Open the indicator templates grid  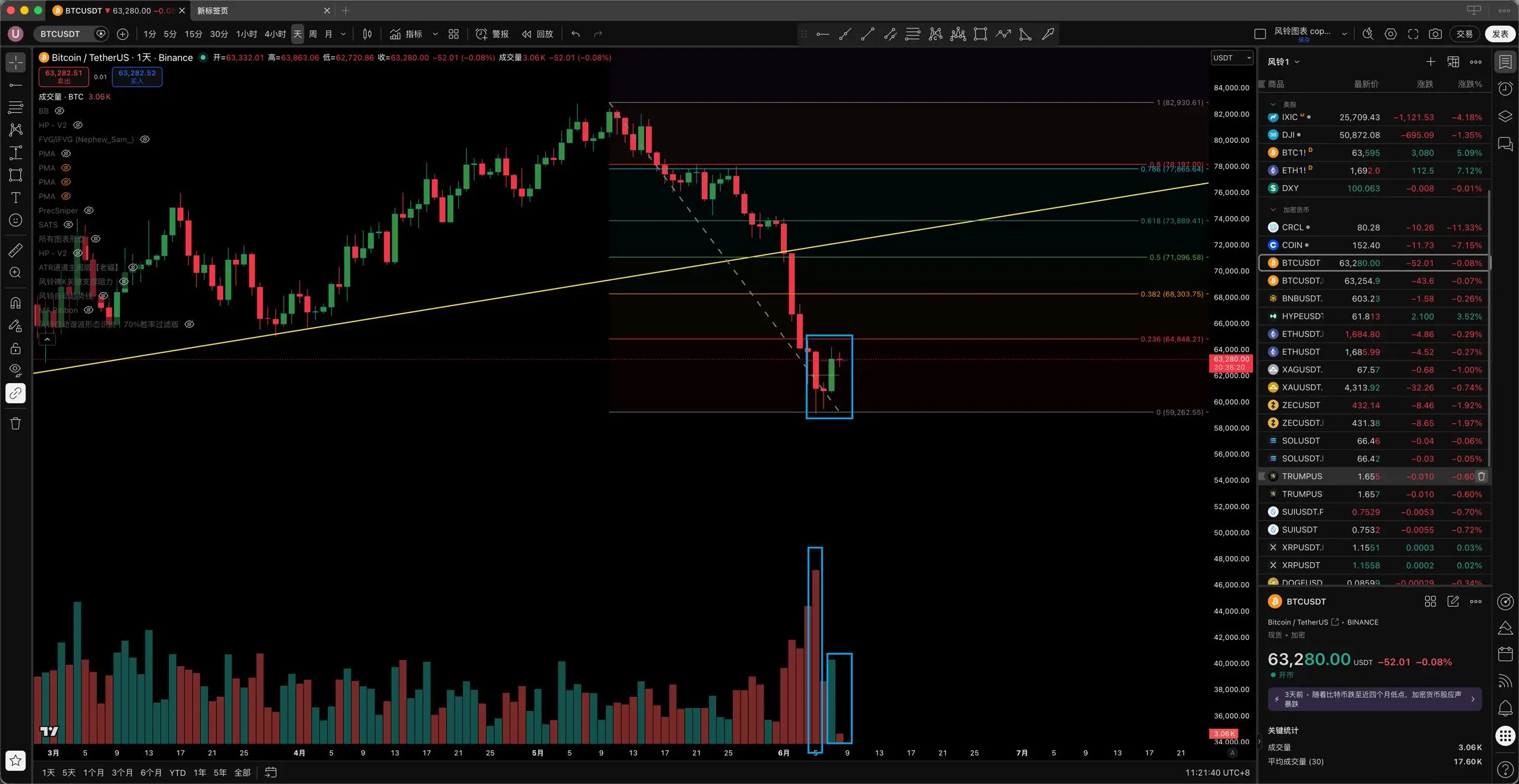pyautogui.click(x=453, y=34)
